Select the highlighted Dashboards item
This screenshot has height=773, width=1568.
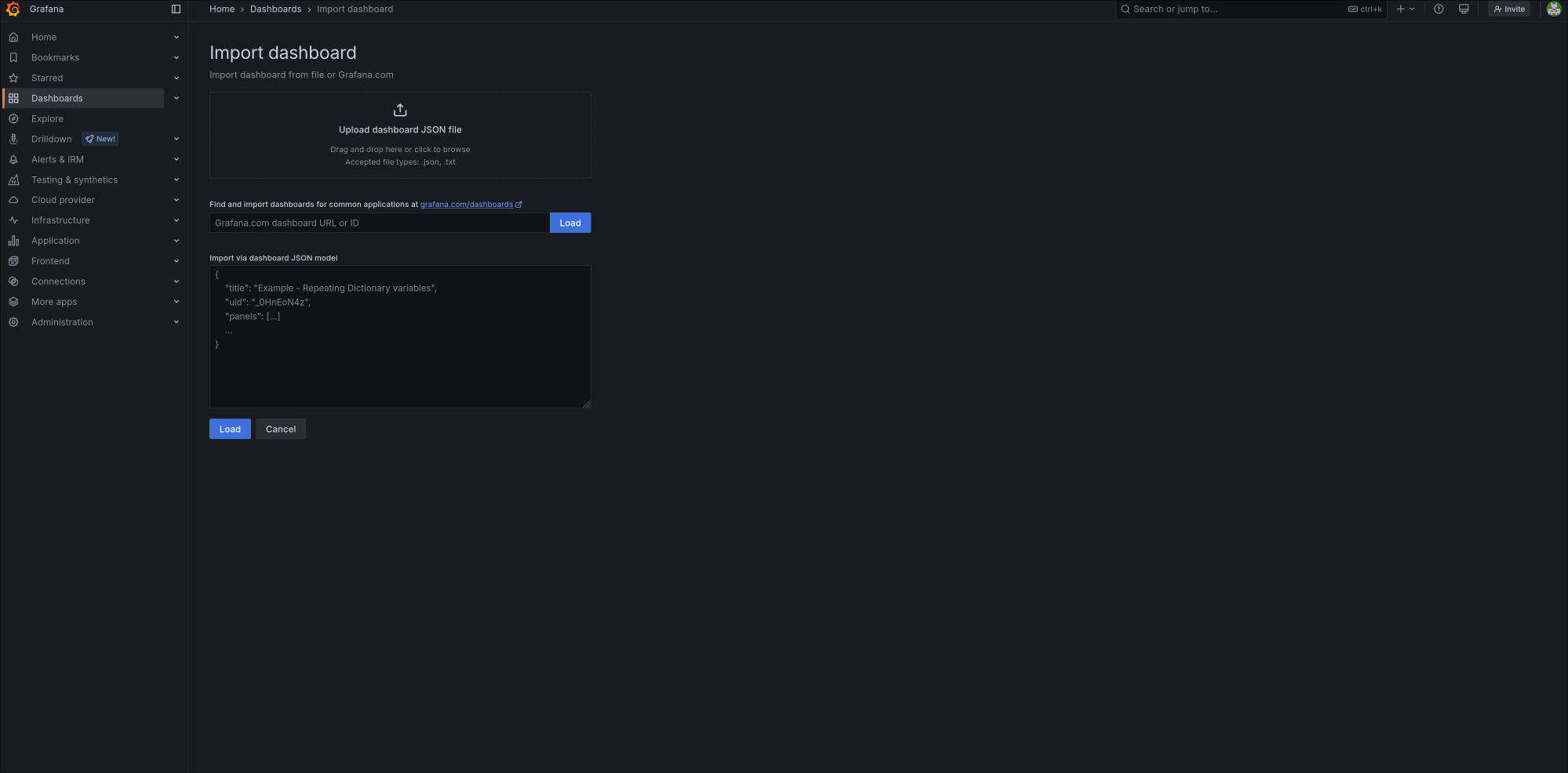pyautogui.click(x=57, y=98)
